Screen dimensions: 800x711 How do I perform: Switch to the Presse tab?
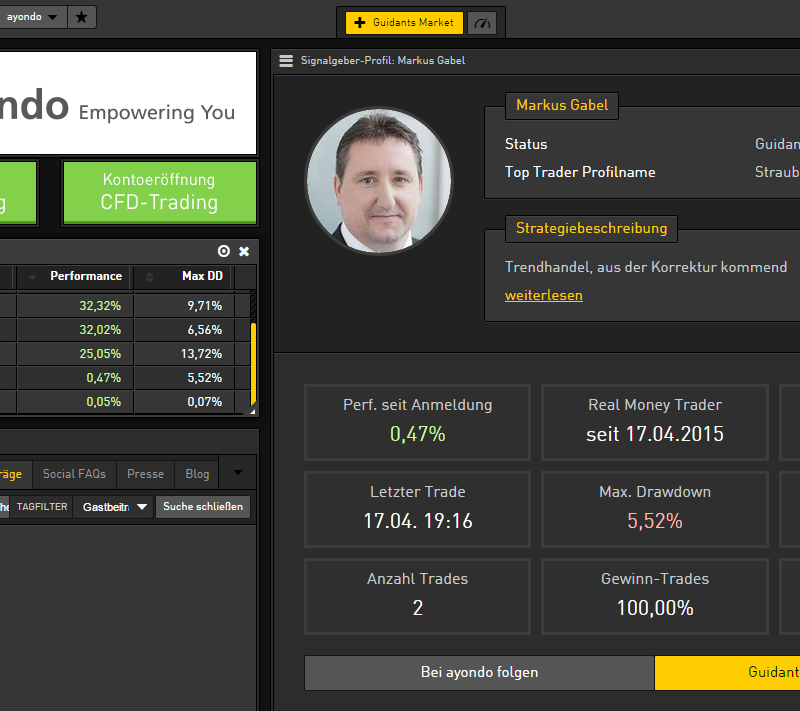[x=146, y=474]
